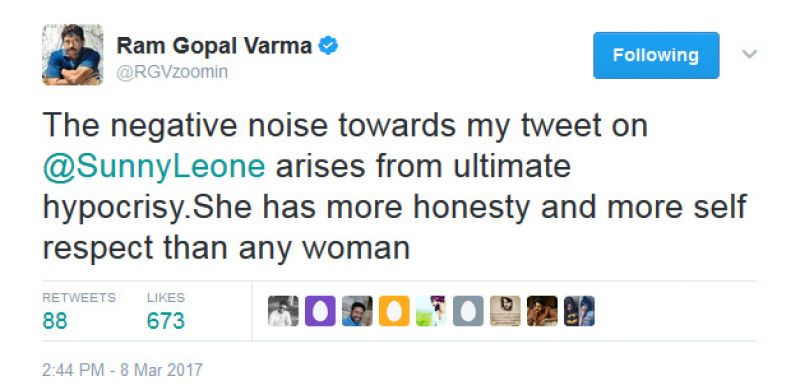Select the purple egg avatar
The image size is (800, 390).
coord(320,311)
